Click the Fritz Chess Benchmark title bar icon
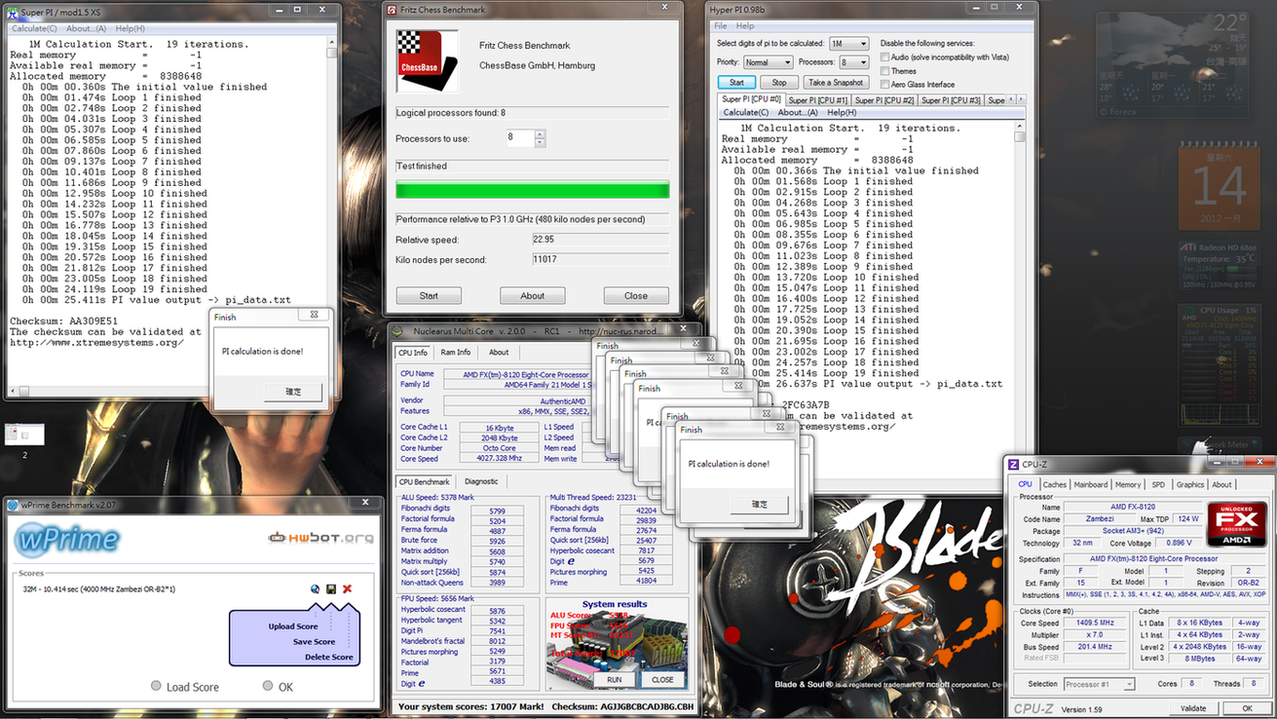Screen dimensions: 1277x719 (393, 11)
